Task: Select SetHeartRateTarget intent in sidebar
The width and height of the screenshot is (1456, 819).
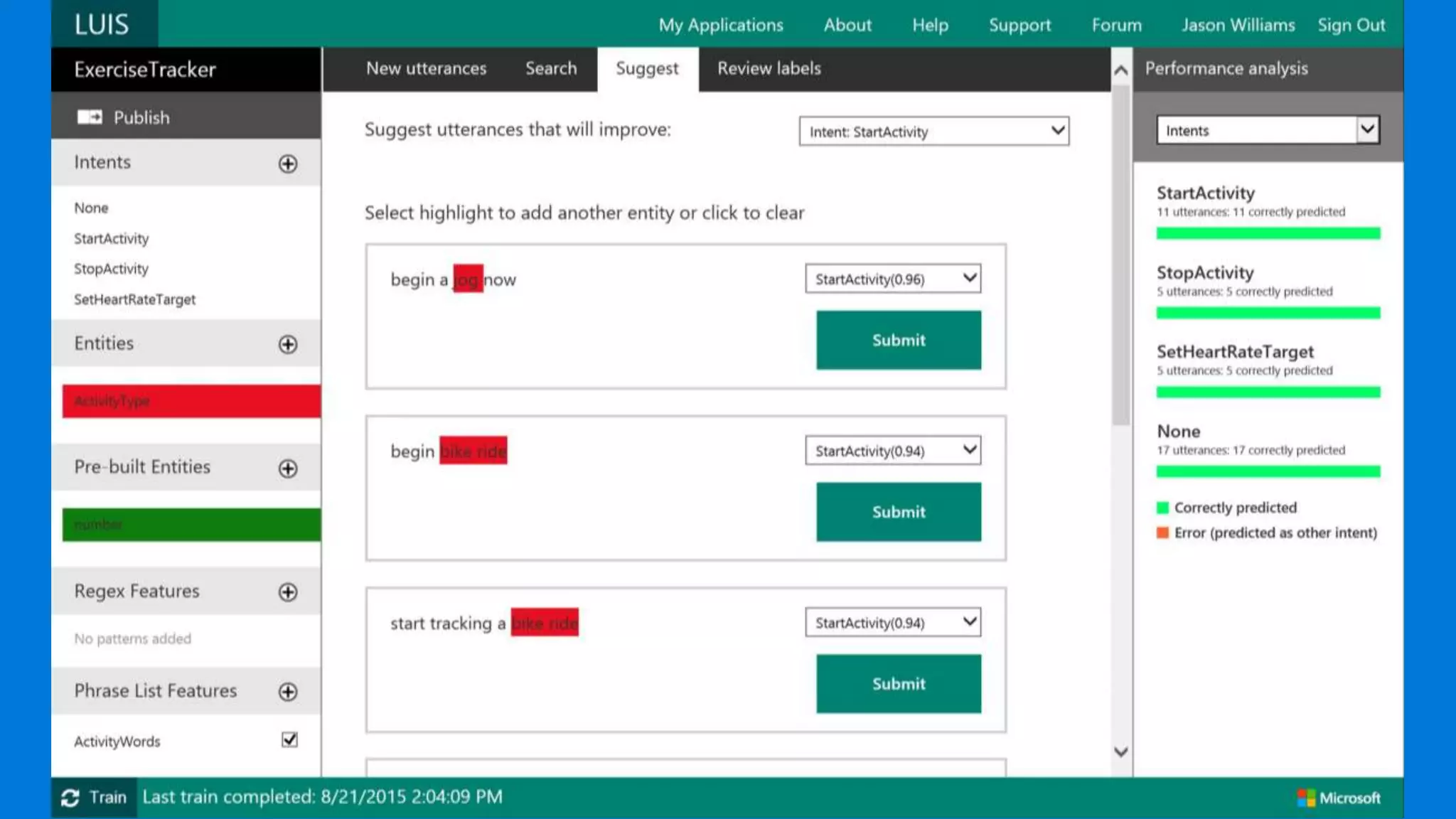Action: [x=134, y=299]
